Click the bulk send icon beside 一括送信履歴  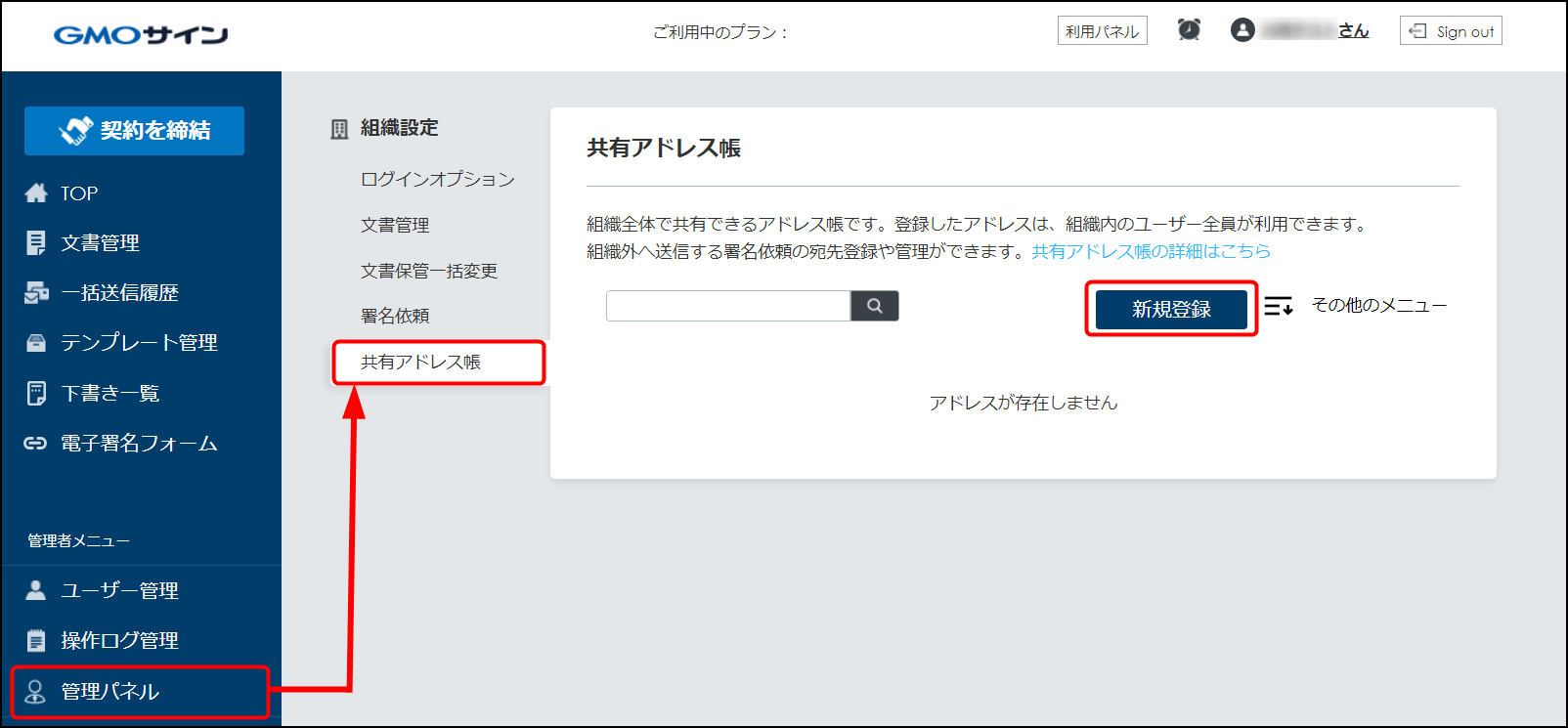pos(36,292)
